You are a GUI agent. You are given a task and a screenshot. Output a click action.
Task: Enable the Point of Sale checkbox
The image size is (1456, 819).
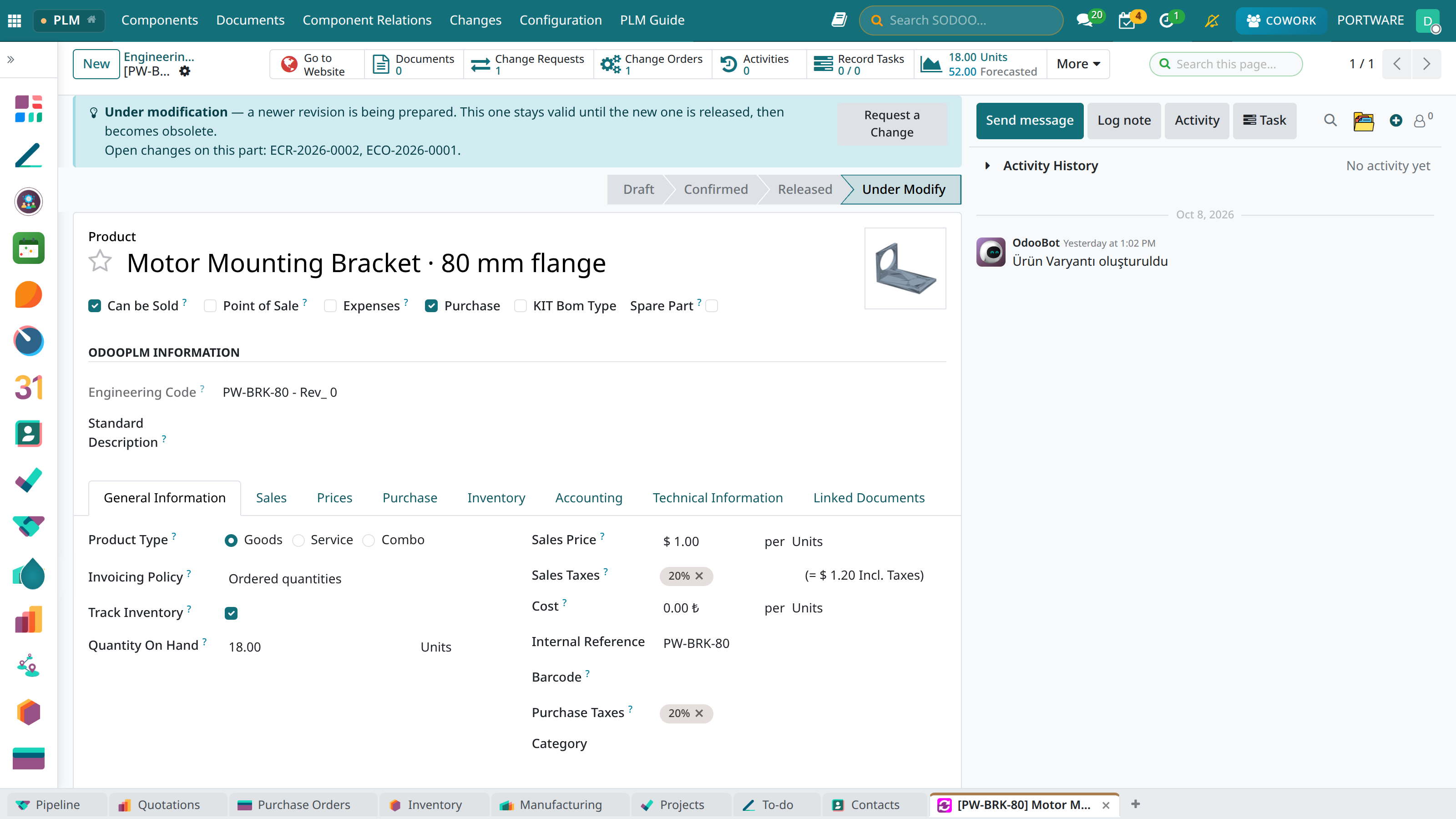pos(210,306)
